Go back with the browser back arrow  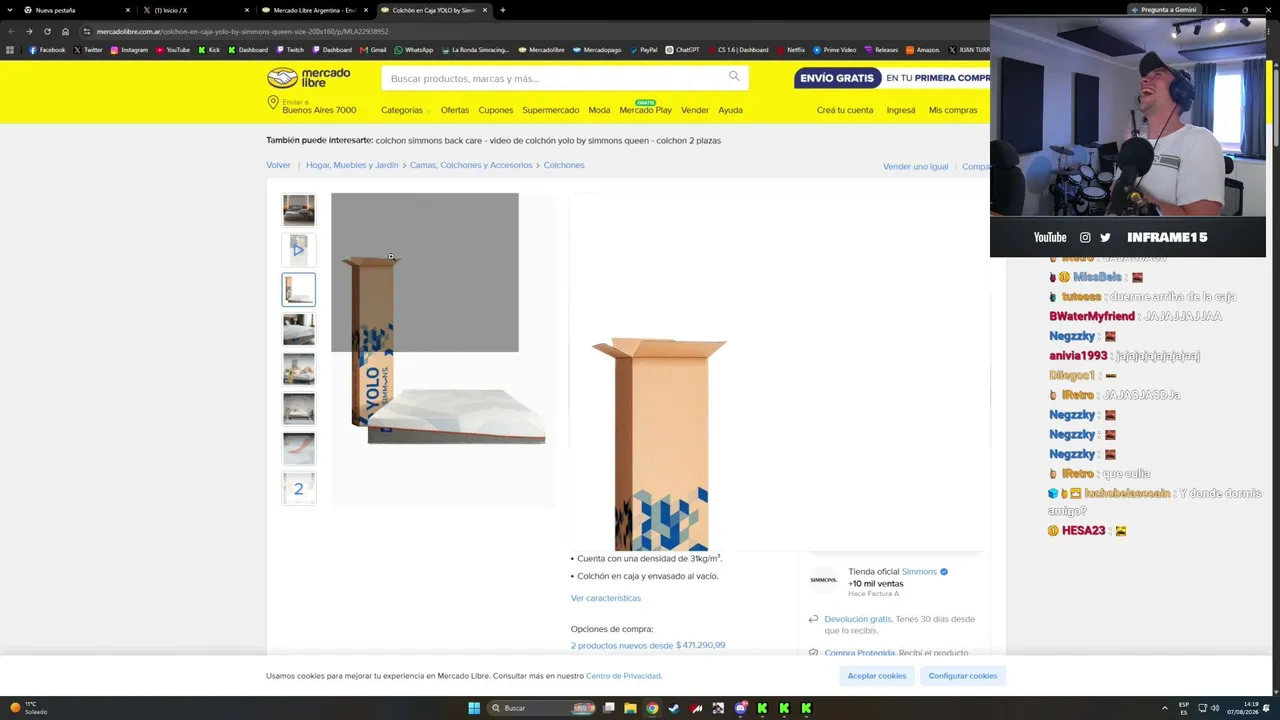coord(11,31)
